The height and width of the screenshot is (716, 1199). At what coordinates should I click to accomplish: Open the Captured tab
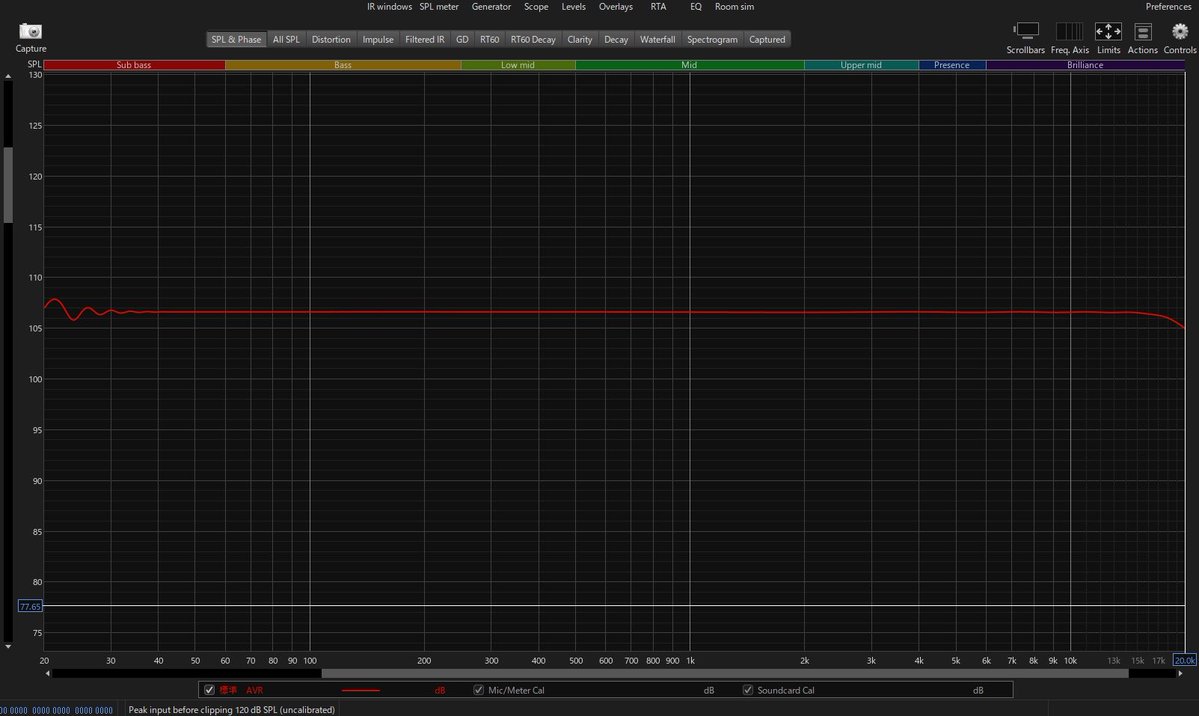click(x=767, y=39)
